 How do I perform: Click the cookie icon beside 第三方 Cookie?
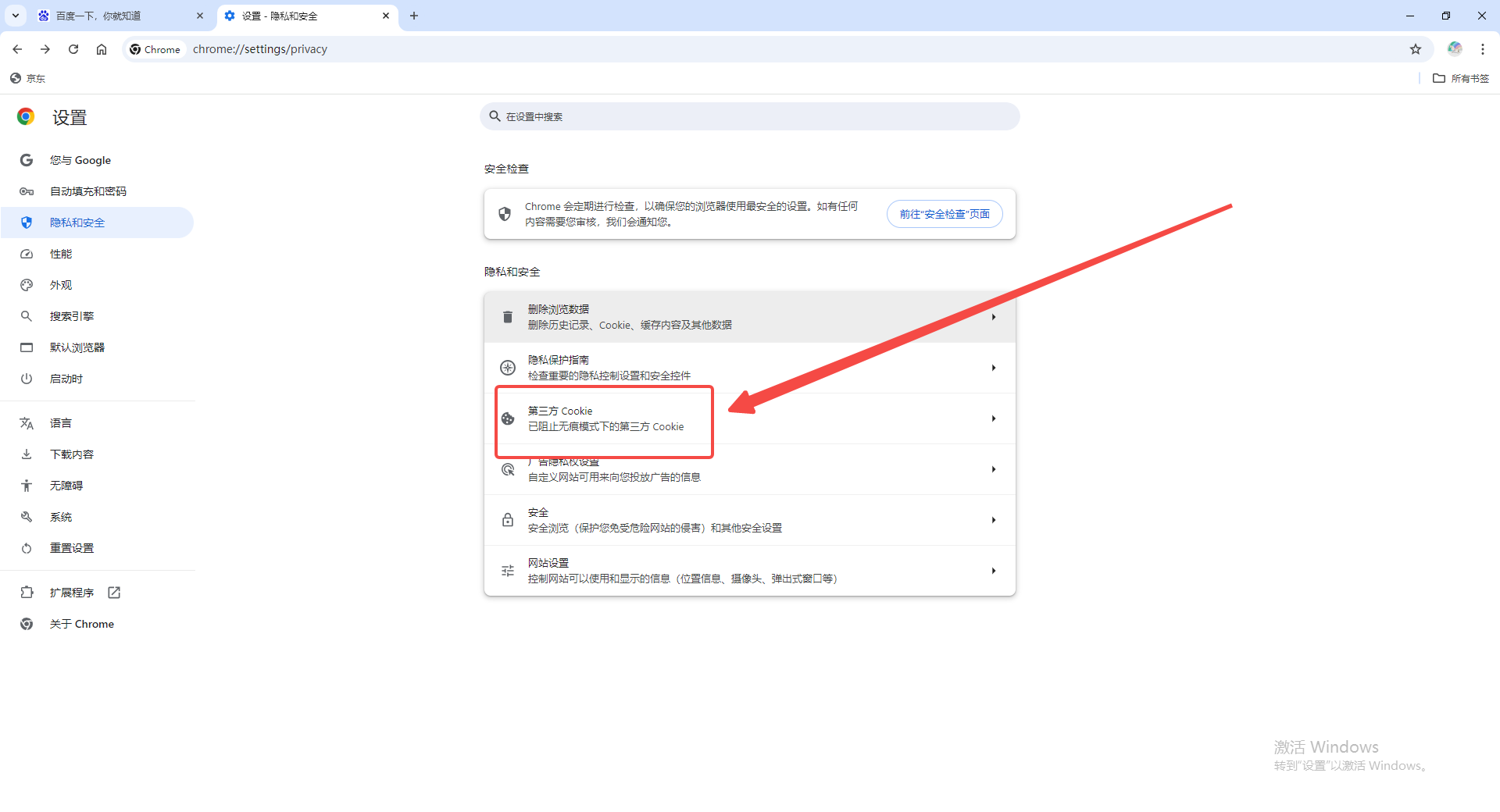(508, 418)
